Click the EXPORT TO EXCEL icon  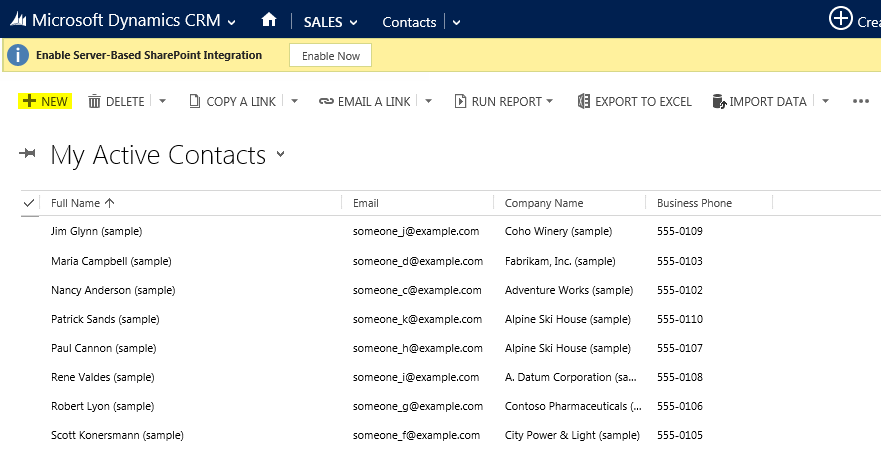(x=584, y=101)
